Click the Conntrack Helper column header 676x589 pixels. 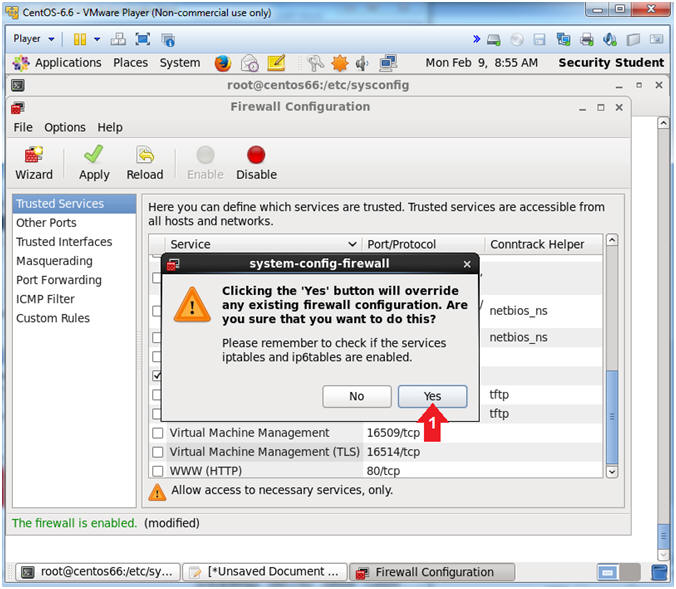click(544, 244)
